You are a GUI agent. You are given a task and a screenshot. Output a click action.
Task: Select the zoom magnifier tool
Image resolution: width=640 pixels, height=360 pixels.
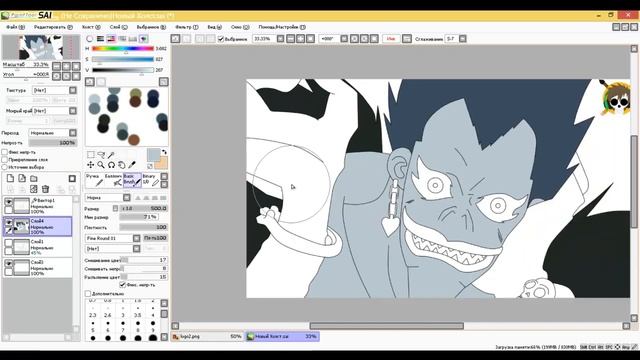101,165
